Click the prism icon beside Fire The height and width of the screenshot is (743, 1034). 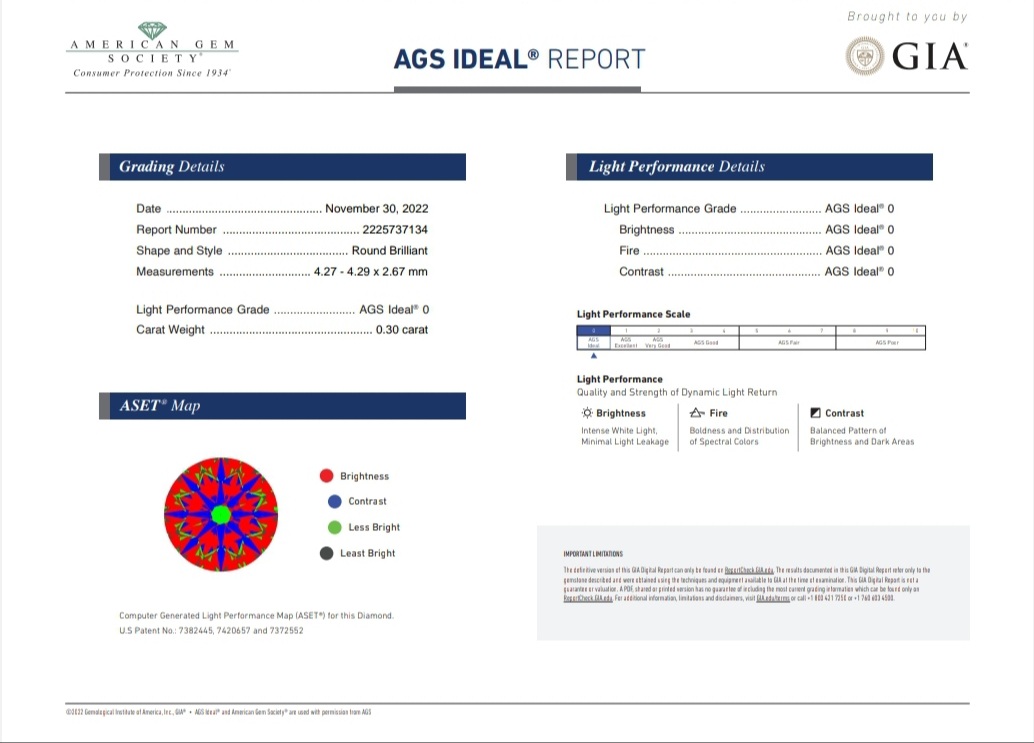pos(697,413)
